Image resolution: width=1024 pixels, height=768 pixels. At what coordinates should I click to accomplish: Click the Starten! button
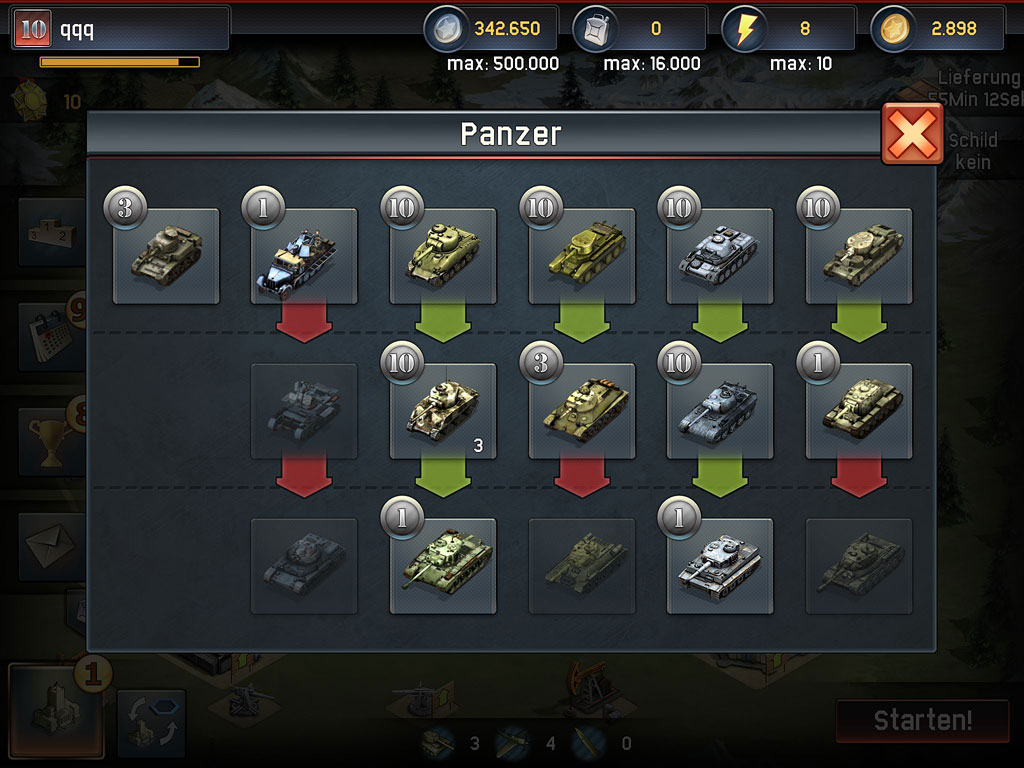[x=923, y=721]
